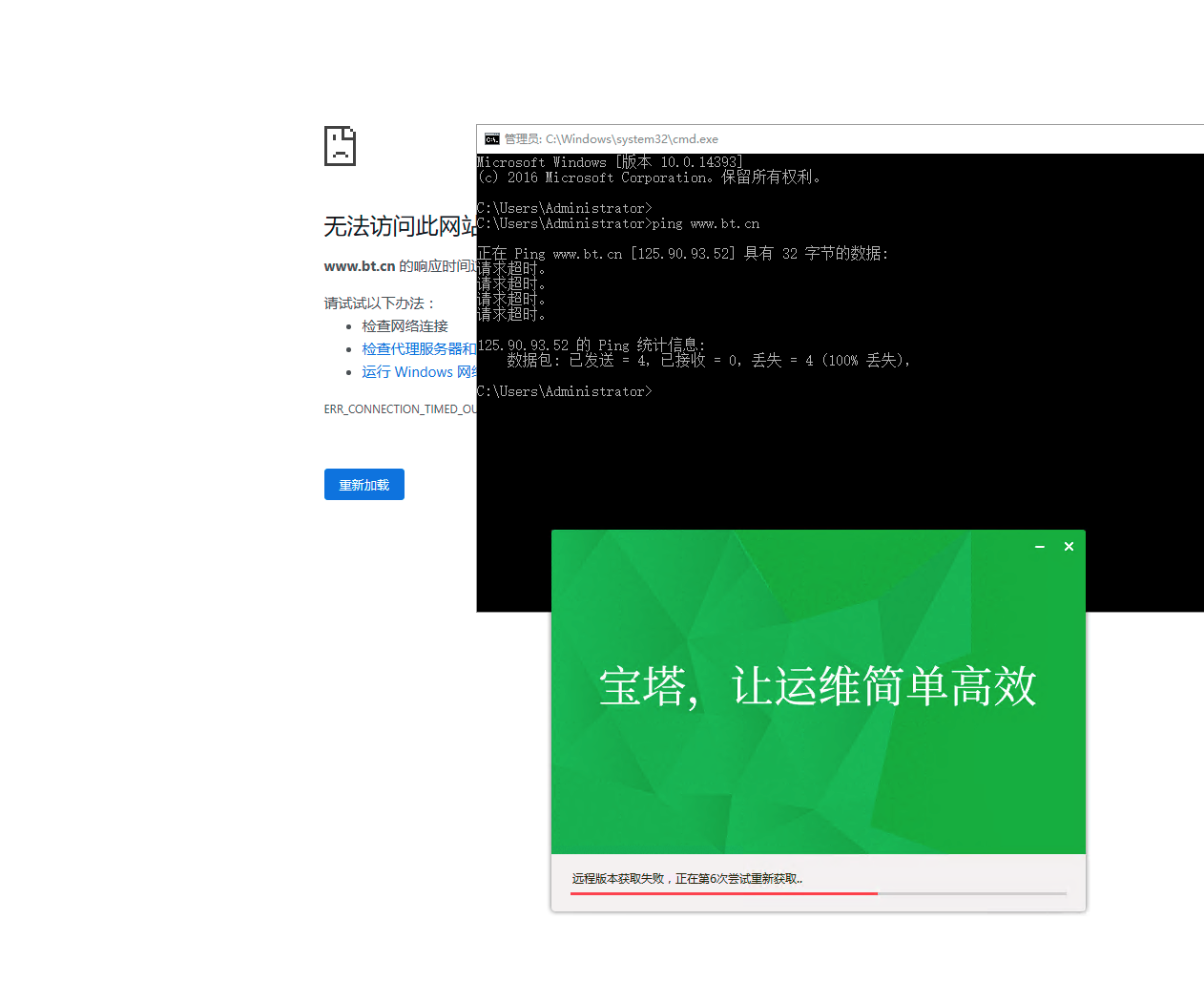The height and width of the screenshot is (983, 1204).
Task: Click the 无法访问此网站 heading
Action: click(400, 226)
